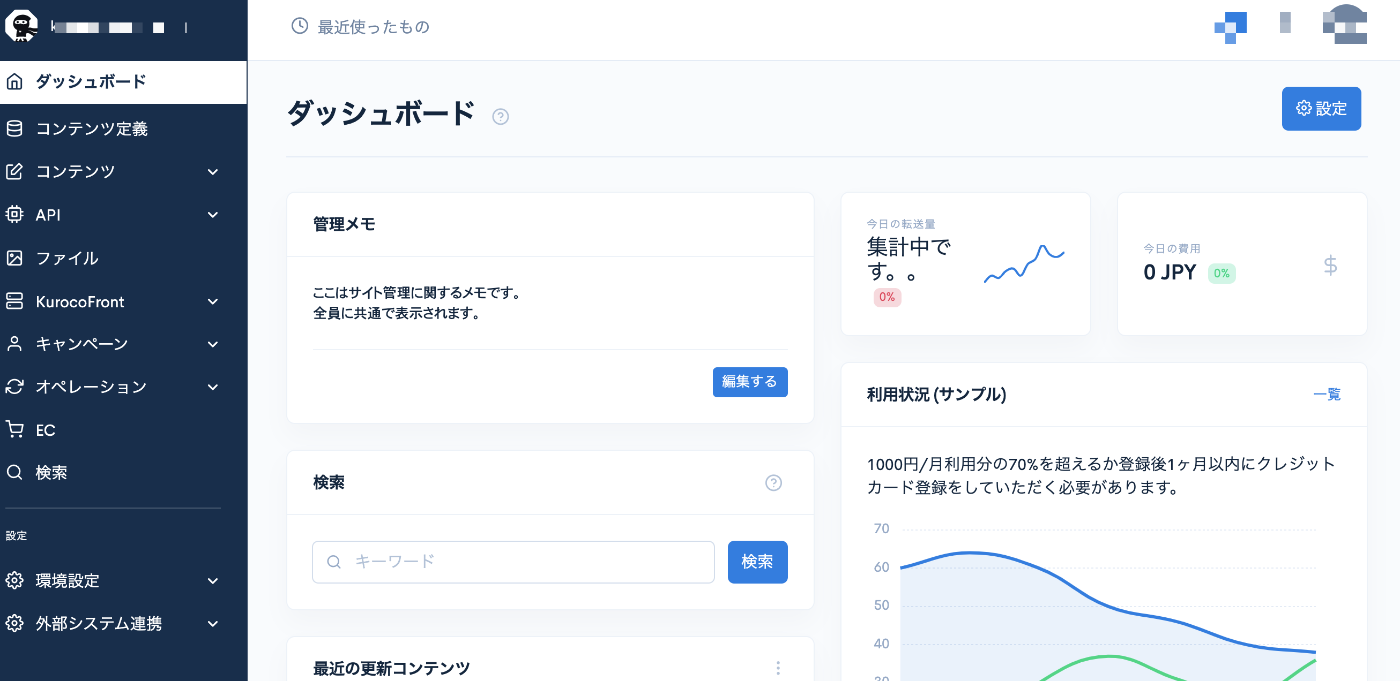Viewport: 1400px width, 681px height.
Task: Click the 今日の費用 label
Action: tap(1172, 248)
